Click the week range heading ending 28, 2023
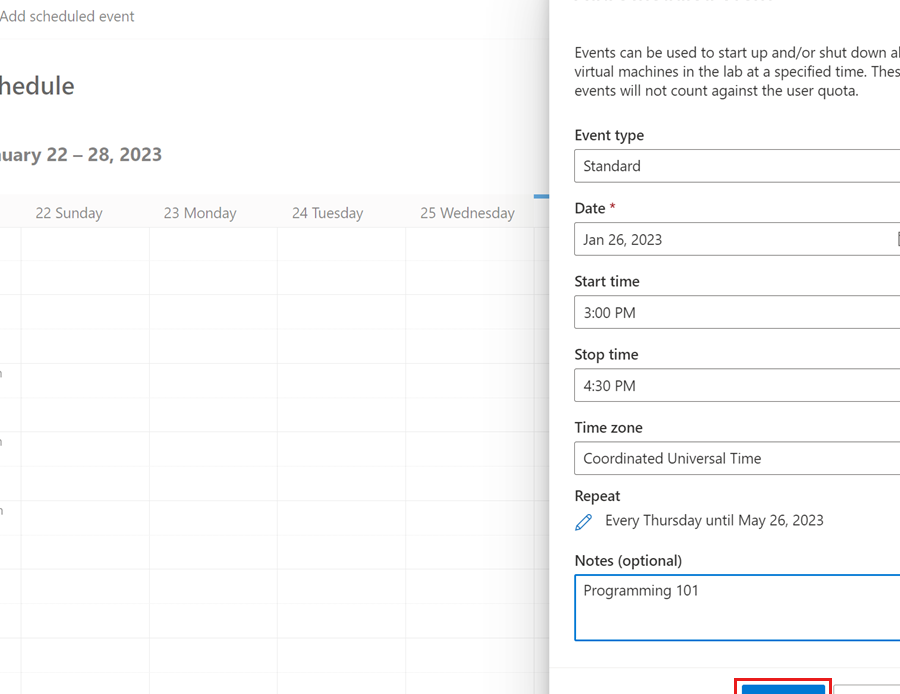900x694 pixels. (x=81, y=155)
